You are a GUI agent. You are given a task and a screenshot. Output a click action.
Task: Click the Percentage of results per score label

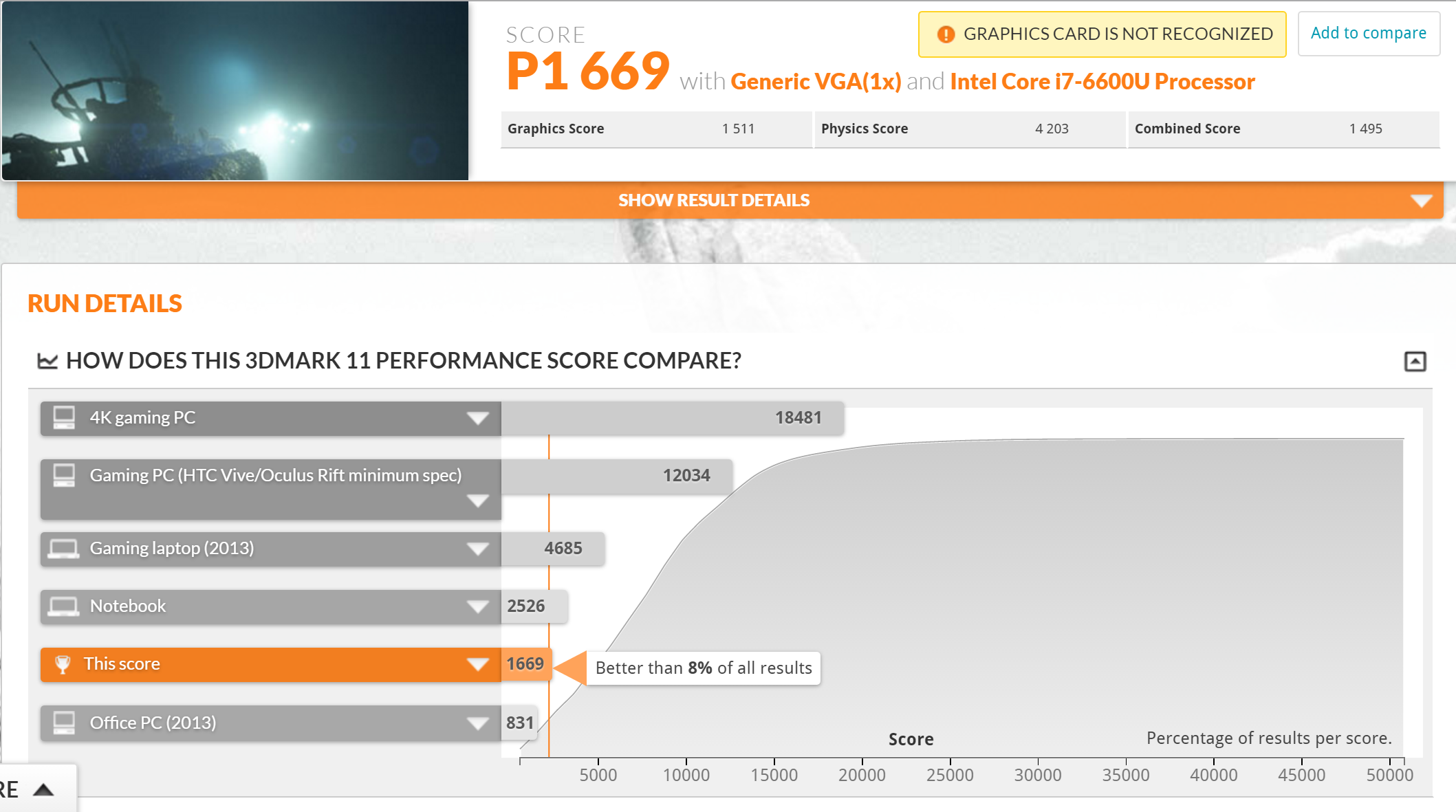[x=1269, y=738]
